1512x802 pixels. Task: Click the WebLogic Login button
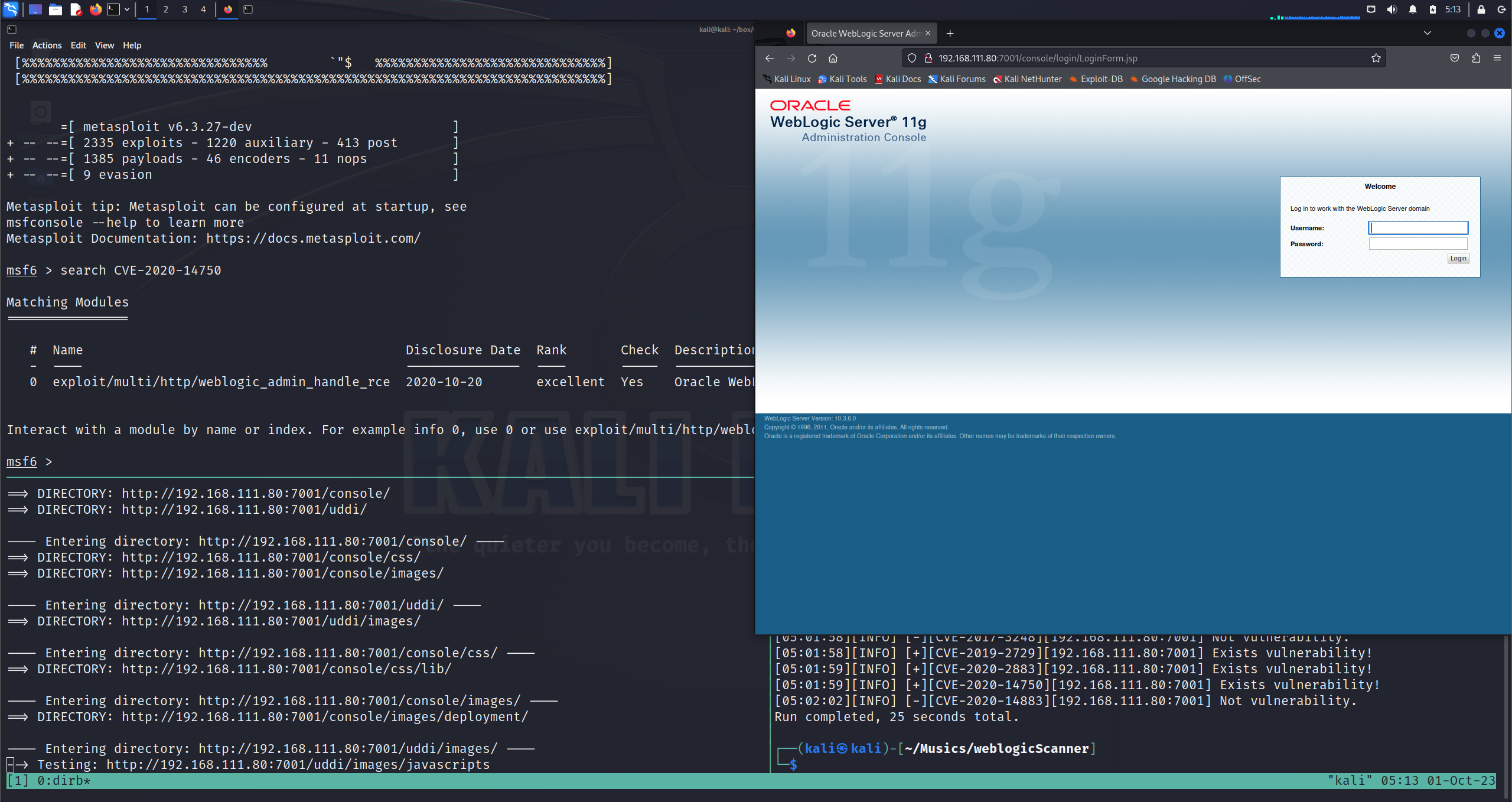tap(1458, 259)
